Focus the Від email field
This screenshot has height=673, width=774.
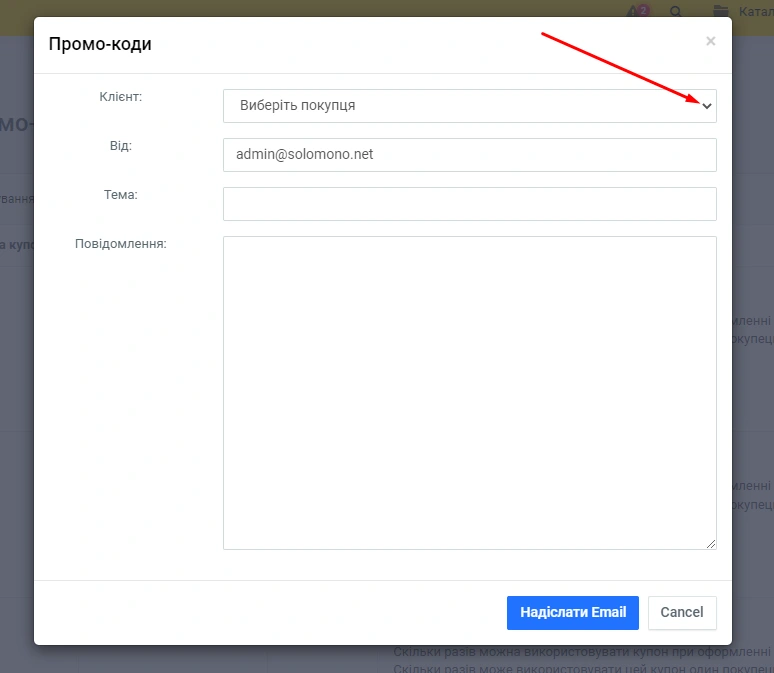(x=469, y=155)
